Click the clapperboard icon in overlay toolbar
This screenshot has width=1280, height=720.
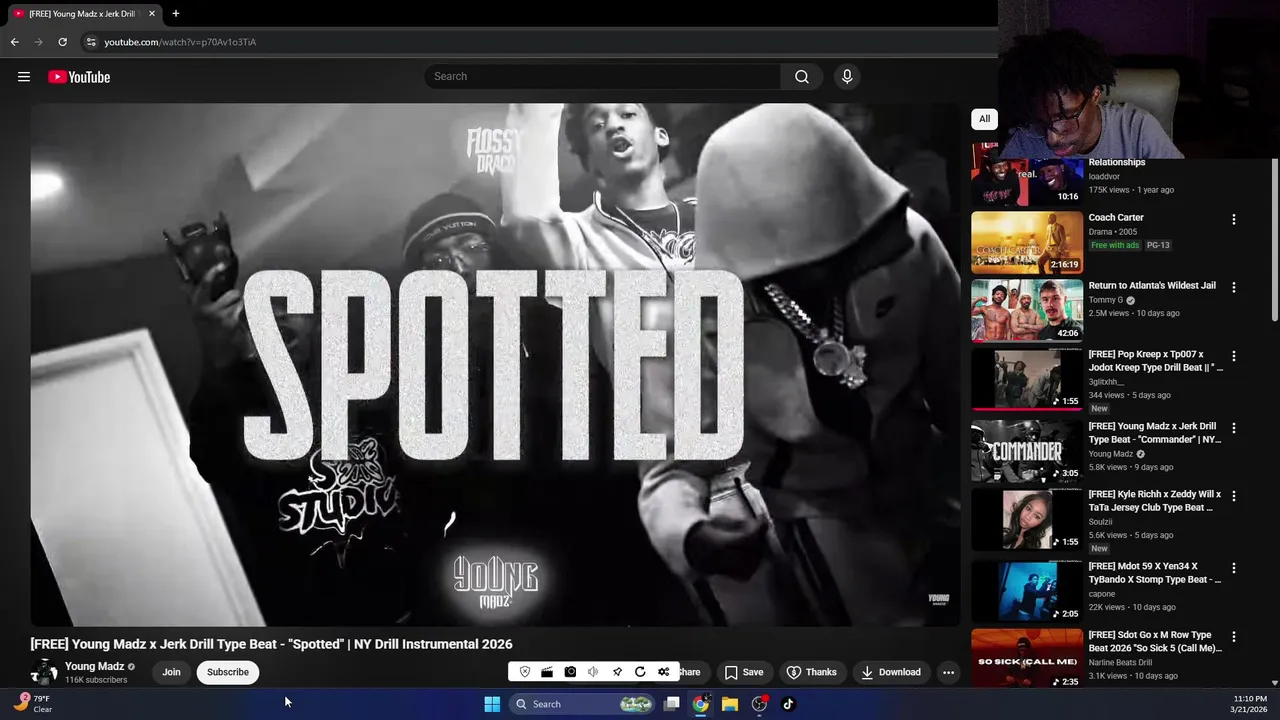pos(547,672)
